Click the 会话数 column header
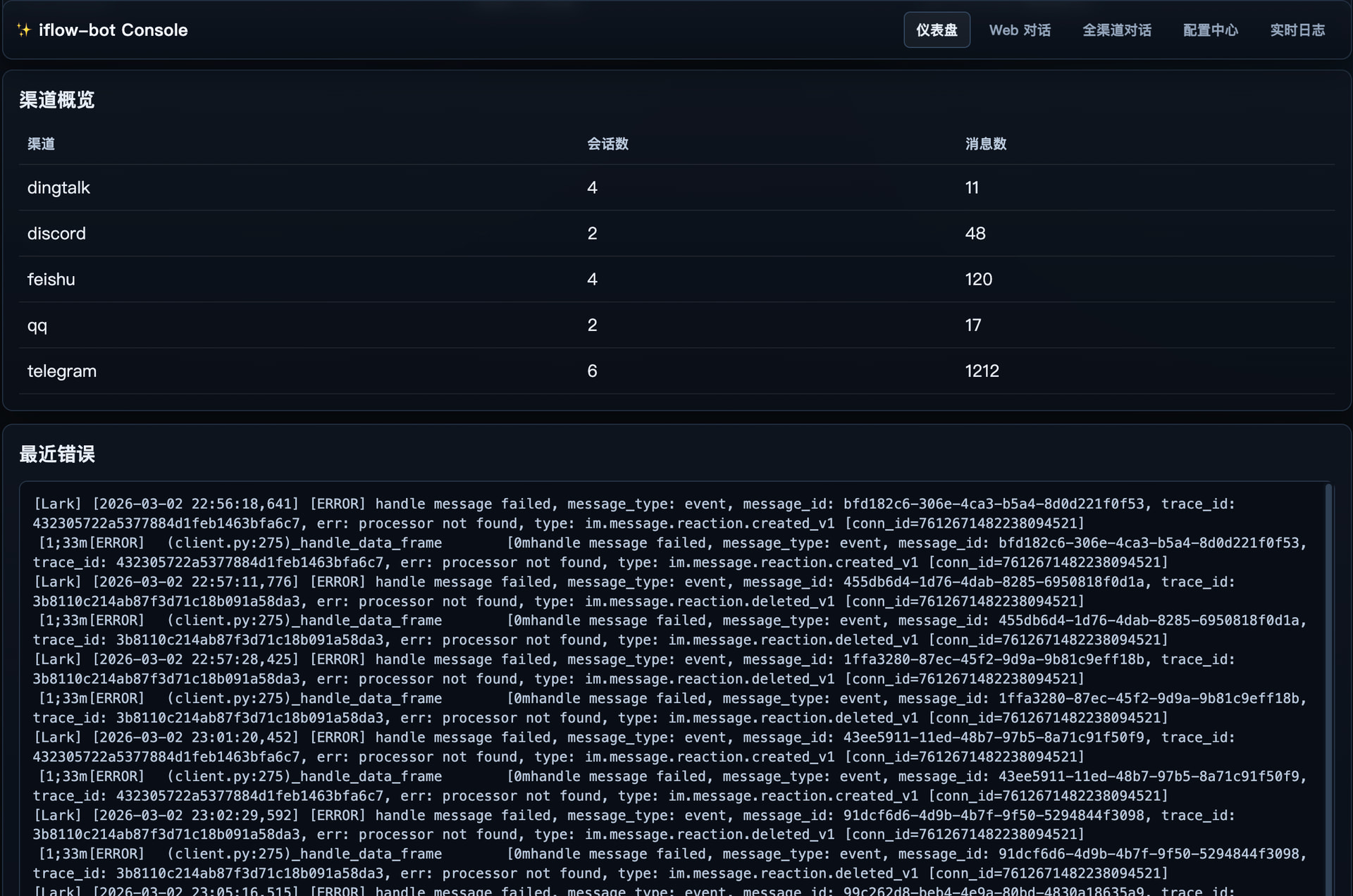 607,144
